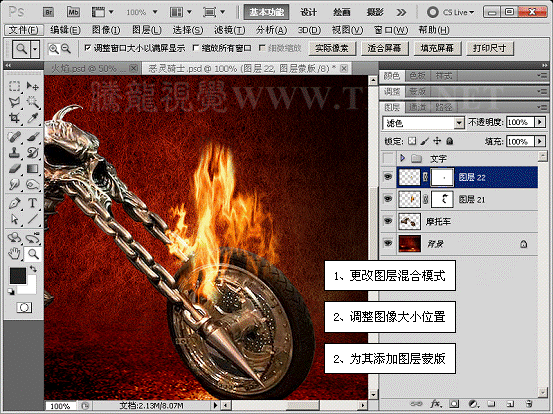Switch to the 通道 channels tab
The width and height of the screenshot is (553, 414).
[x=418, y=107]
